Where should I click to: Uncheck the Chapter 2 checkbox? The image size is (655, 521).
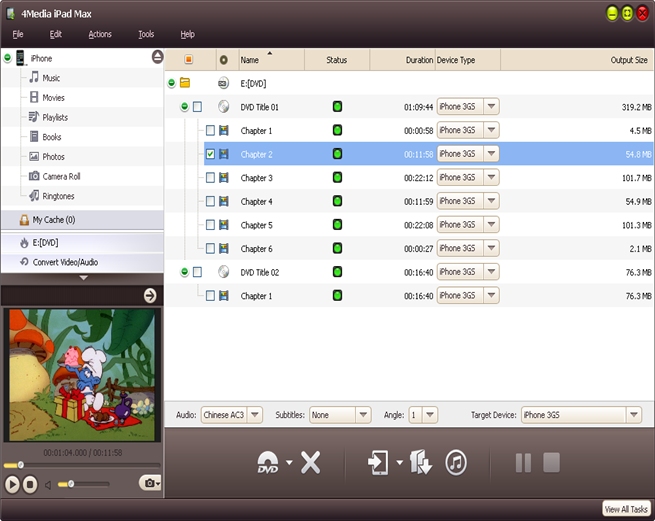pyautogui.click(x=210, y=154)
